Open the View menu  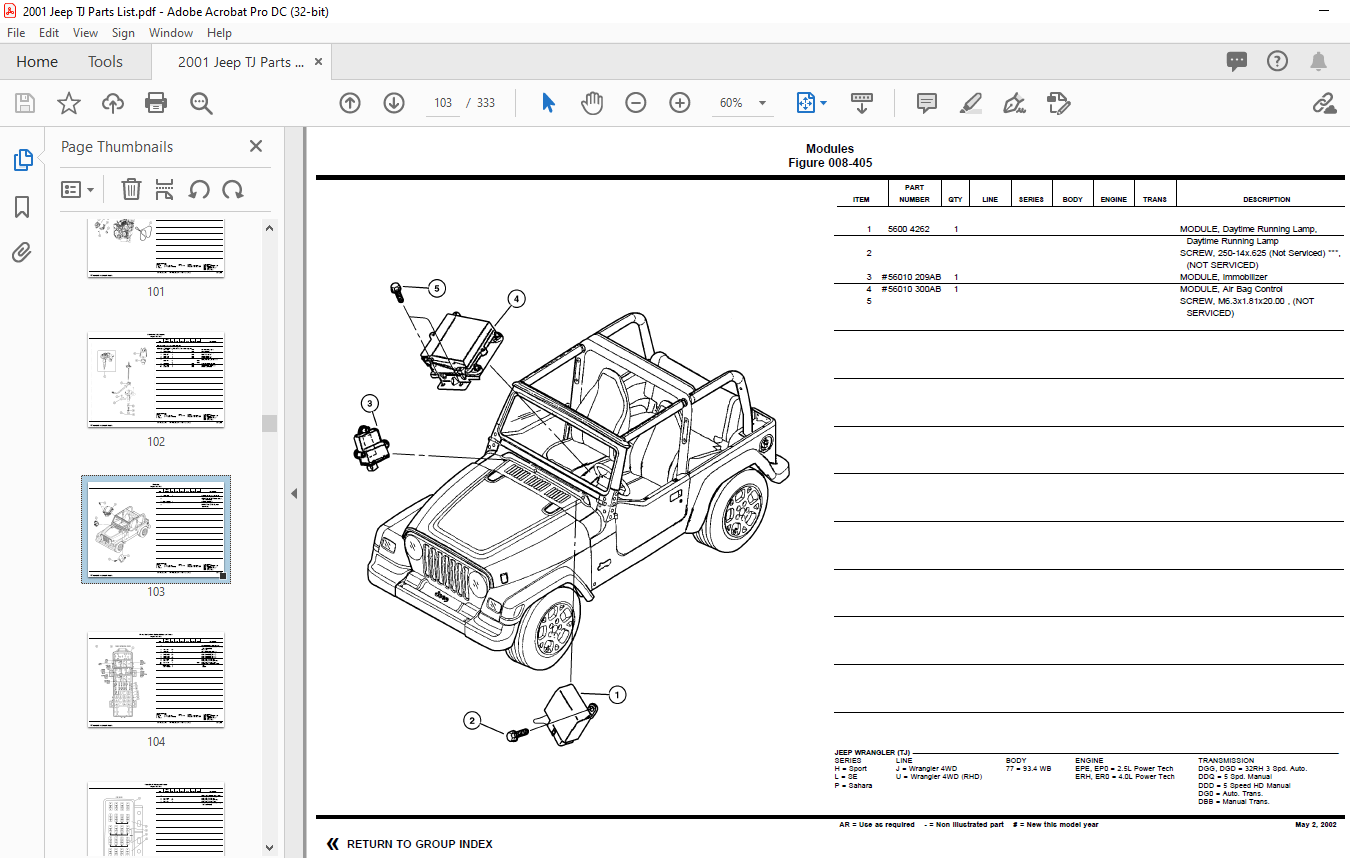86,33
